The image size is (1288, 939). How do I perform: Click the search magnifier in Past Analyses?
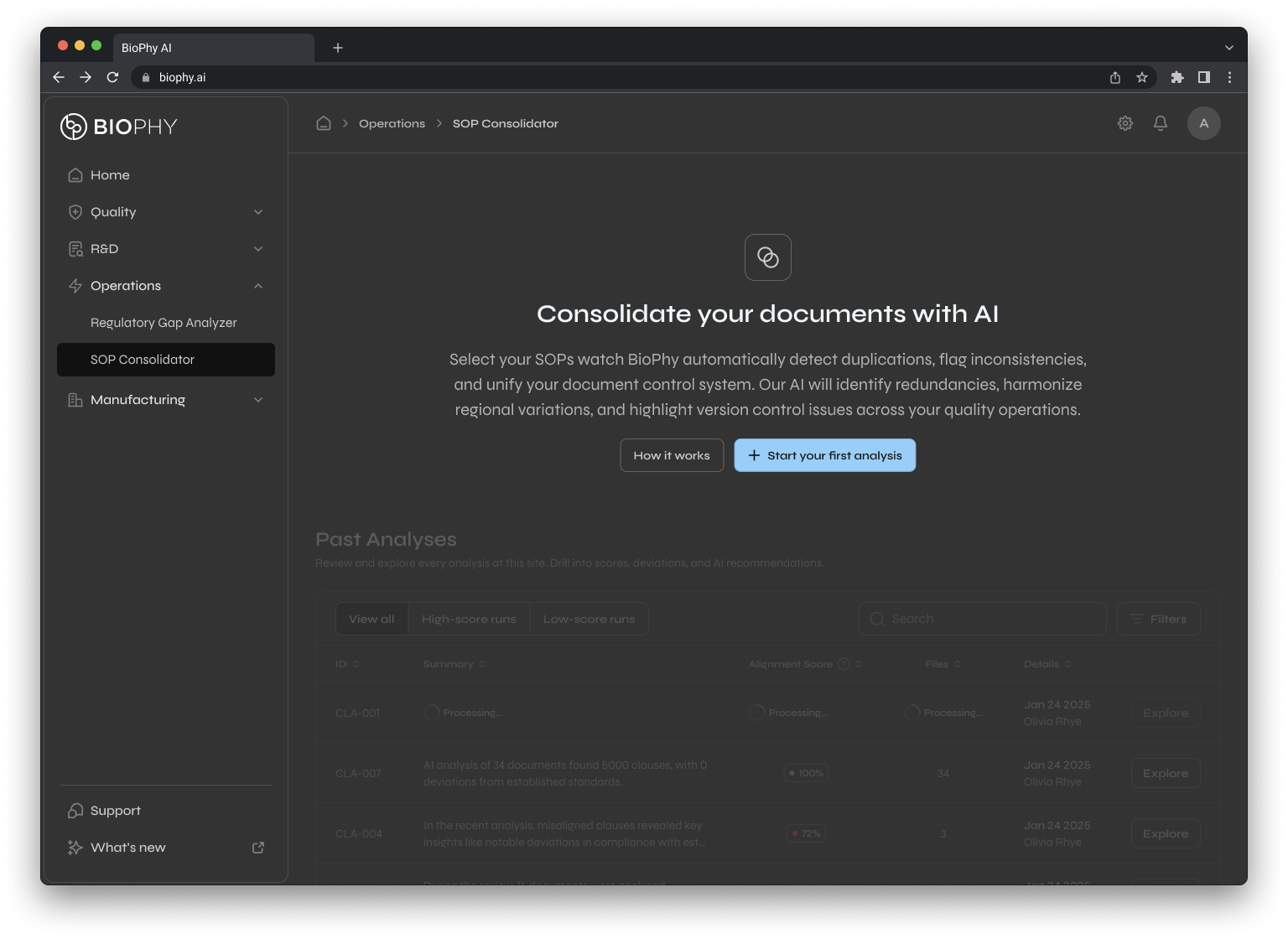(876, 619)
